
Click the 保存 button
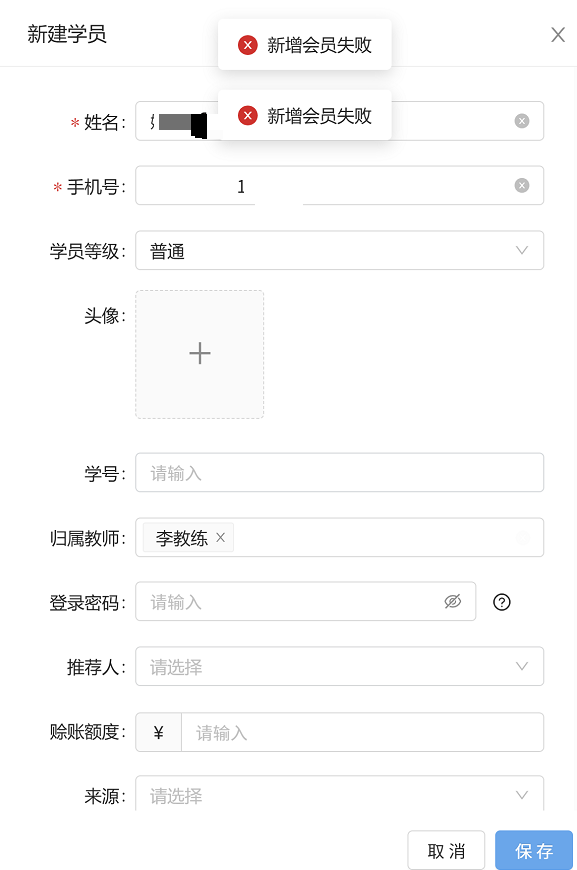534,851
